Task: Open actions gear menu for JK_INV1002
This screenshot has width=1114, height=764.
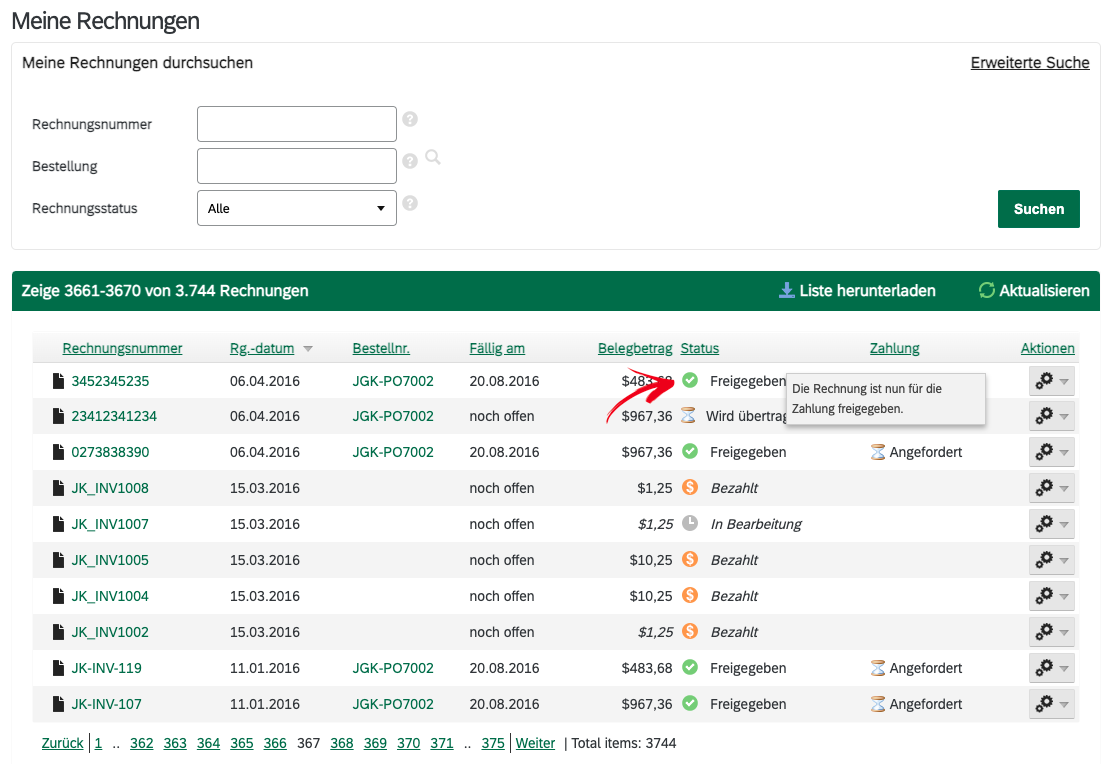Action: pos(1051,632)
